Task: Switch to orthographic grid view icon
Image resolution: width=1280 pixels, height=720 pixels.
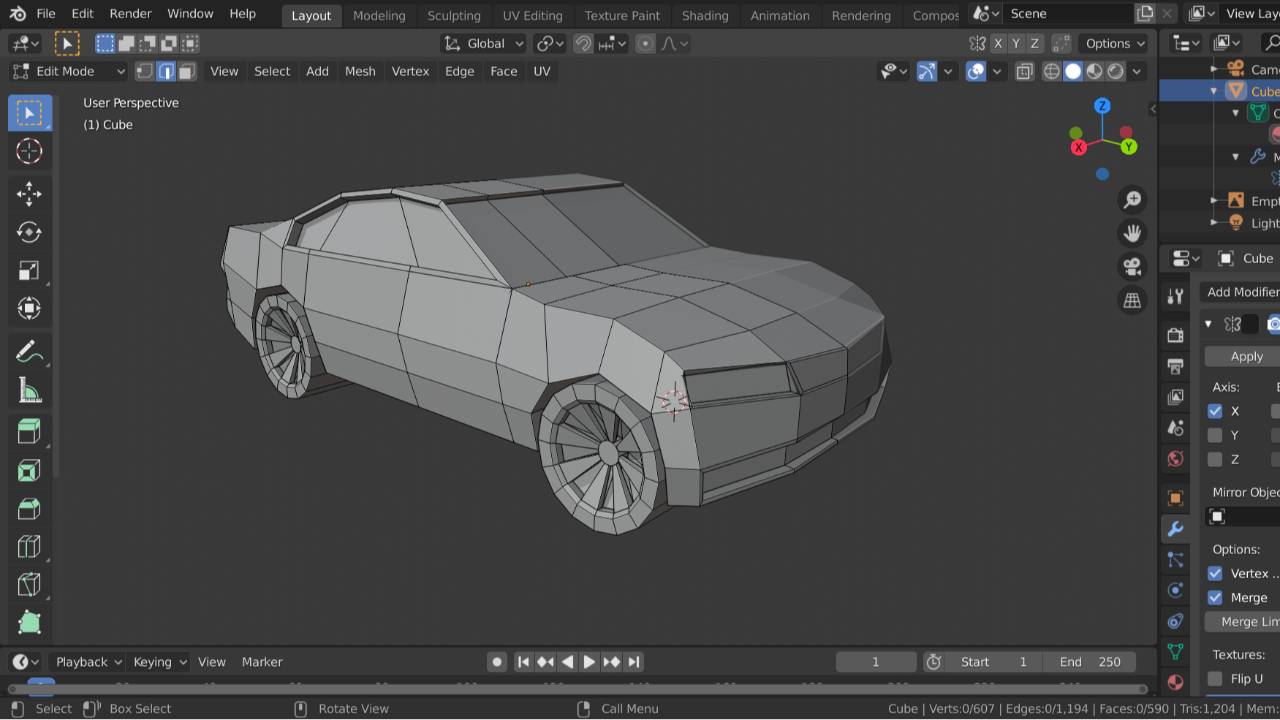Action: pyautogui.click(x=1132, y=300)
